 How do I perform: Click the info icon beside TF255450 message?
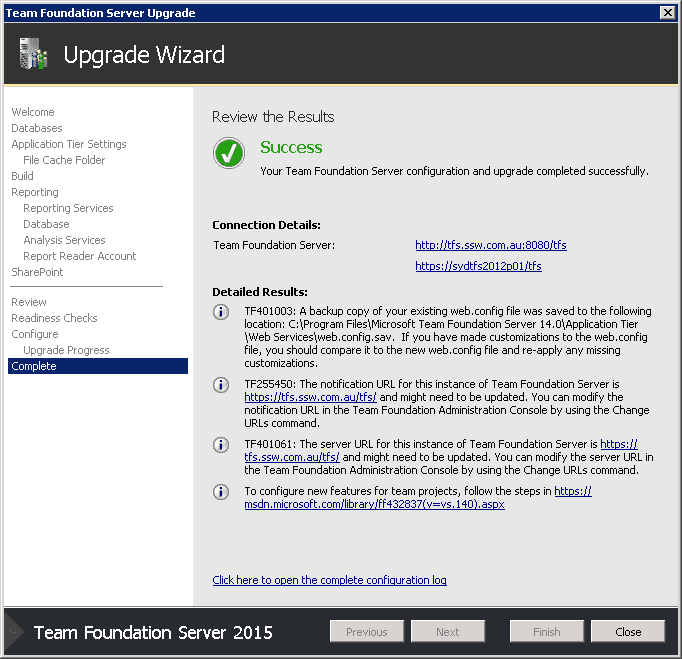tap(222, 385)
